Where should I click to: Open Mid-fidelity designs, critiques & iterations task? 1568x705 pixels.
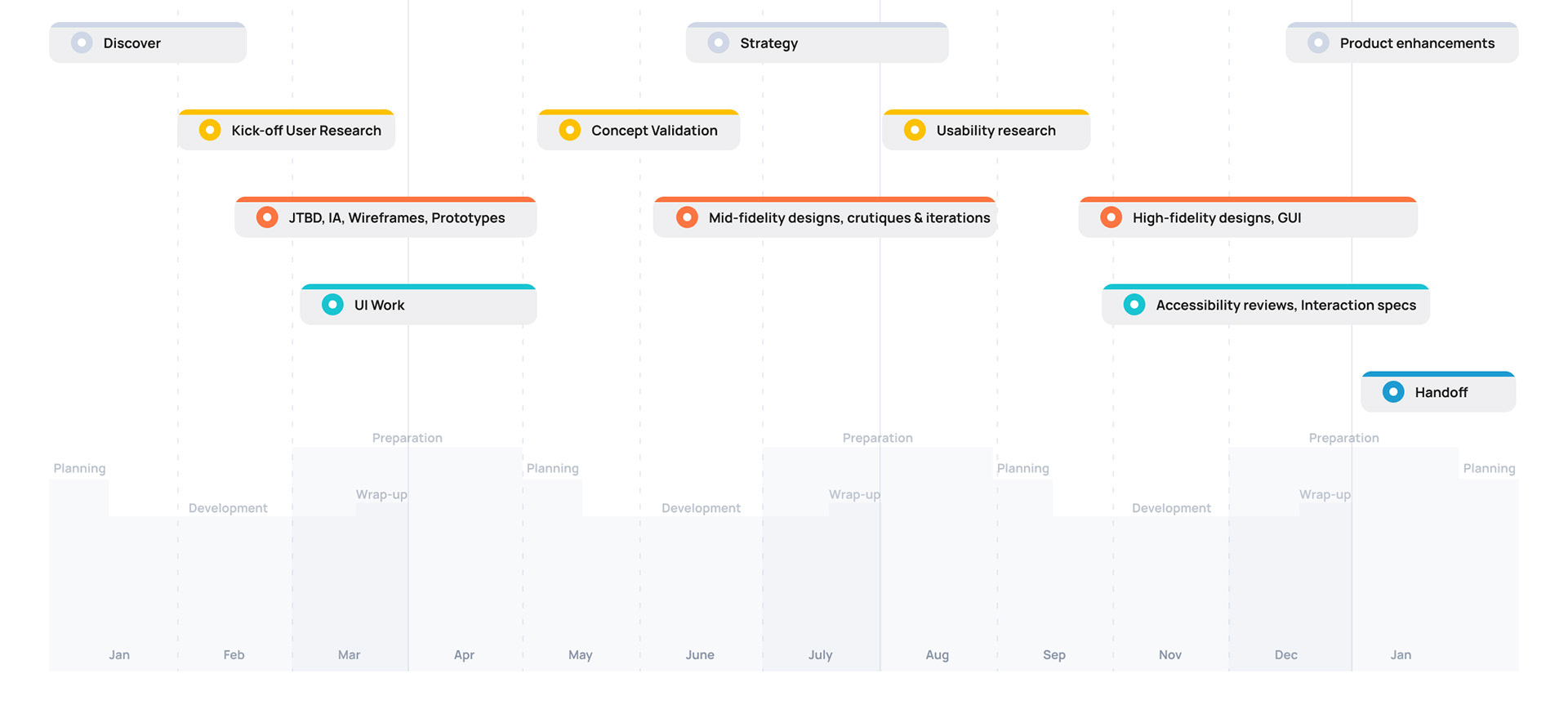825,217
